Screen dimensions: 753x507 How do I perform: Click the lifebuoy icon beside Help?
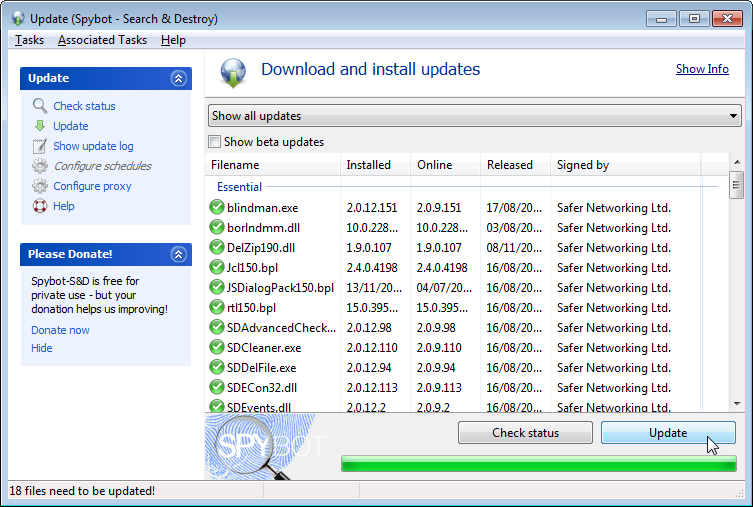[40, 206]
